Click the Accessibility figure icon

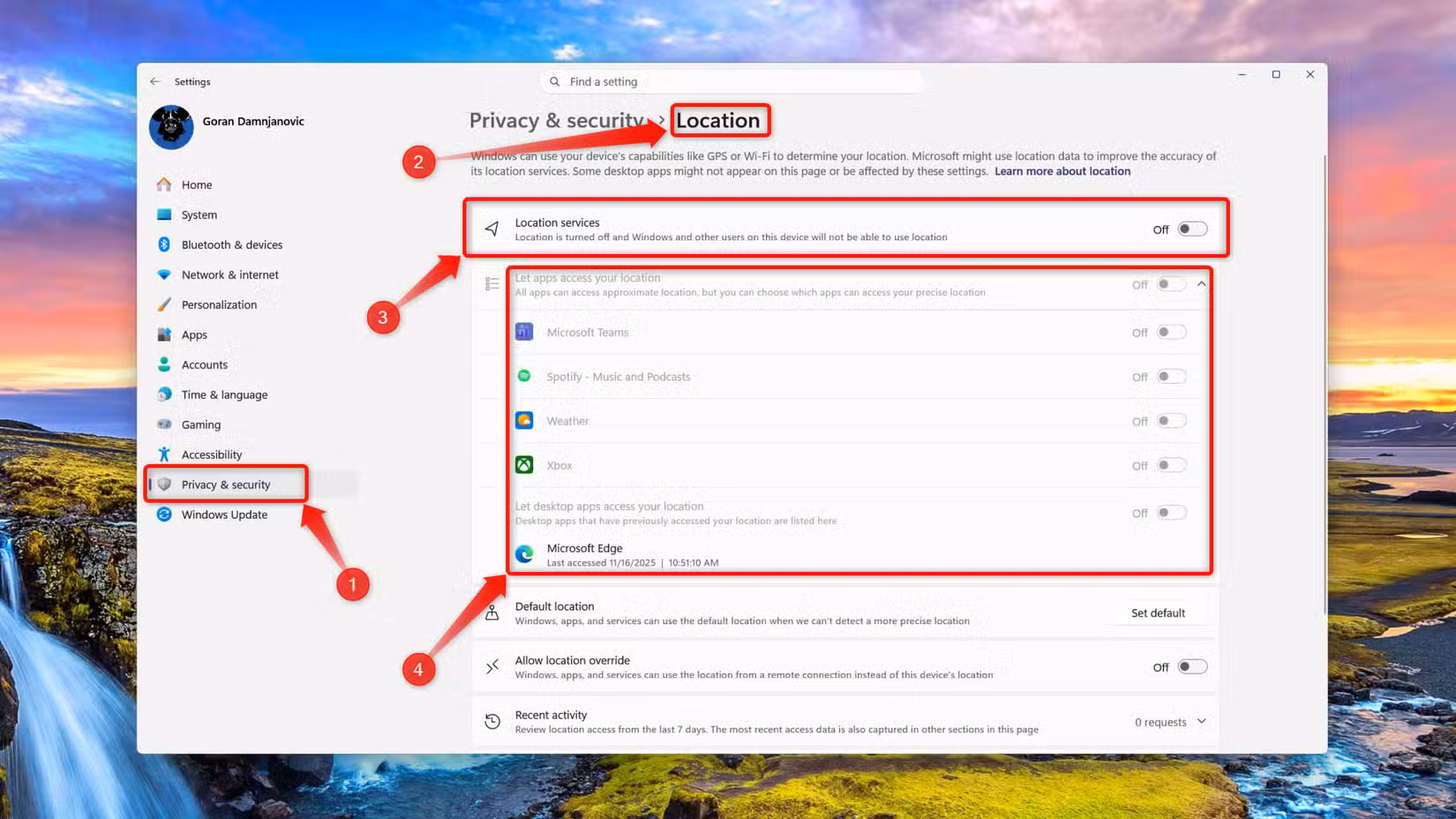[164, 455]
